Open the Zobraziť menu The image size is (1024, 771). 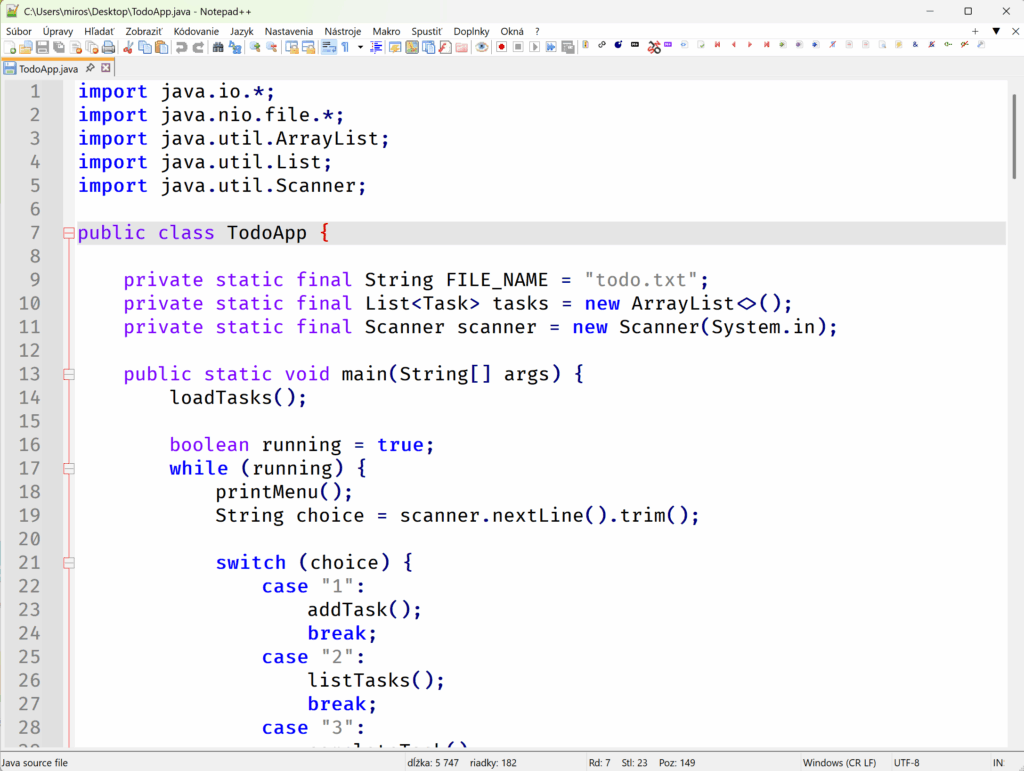[144, 31]
